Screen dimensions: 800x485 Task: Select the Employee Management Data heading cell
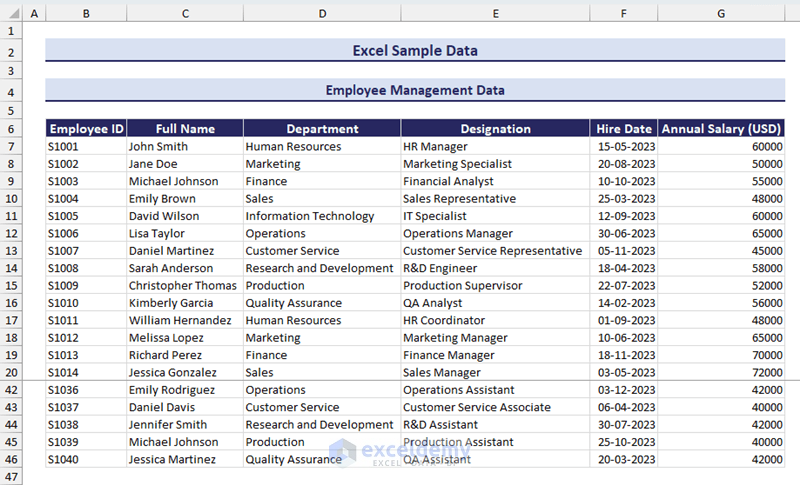415,91
